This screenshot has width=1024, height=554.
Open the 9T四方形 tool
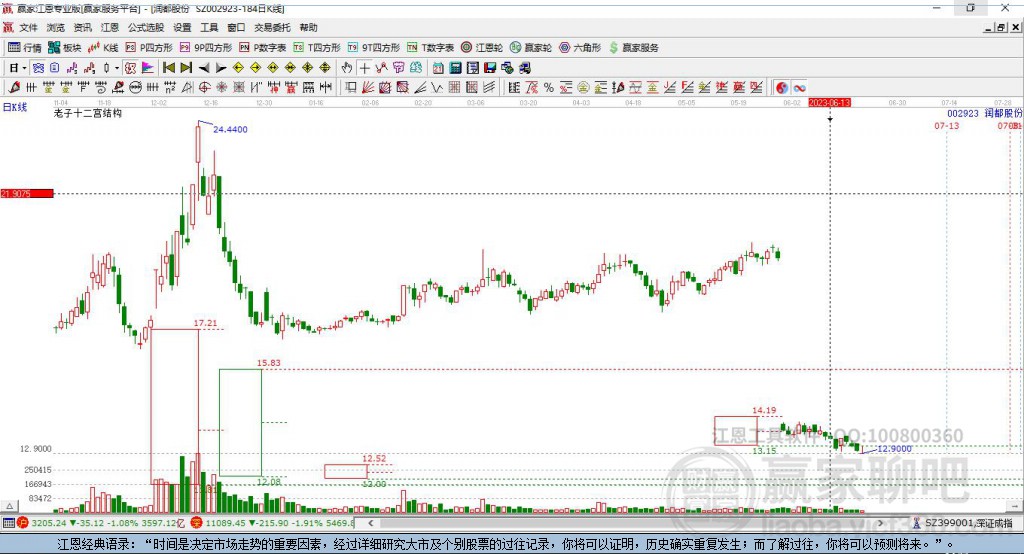click(x=374, y=48)
